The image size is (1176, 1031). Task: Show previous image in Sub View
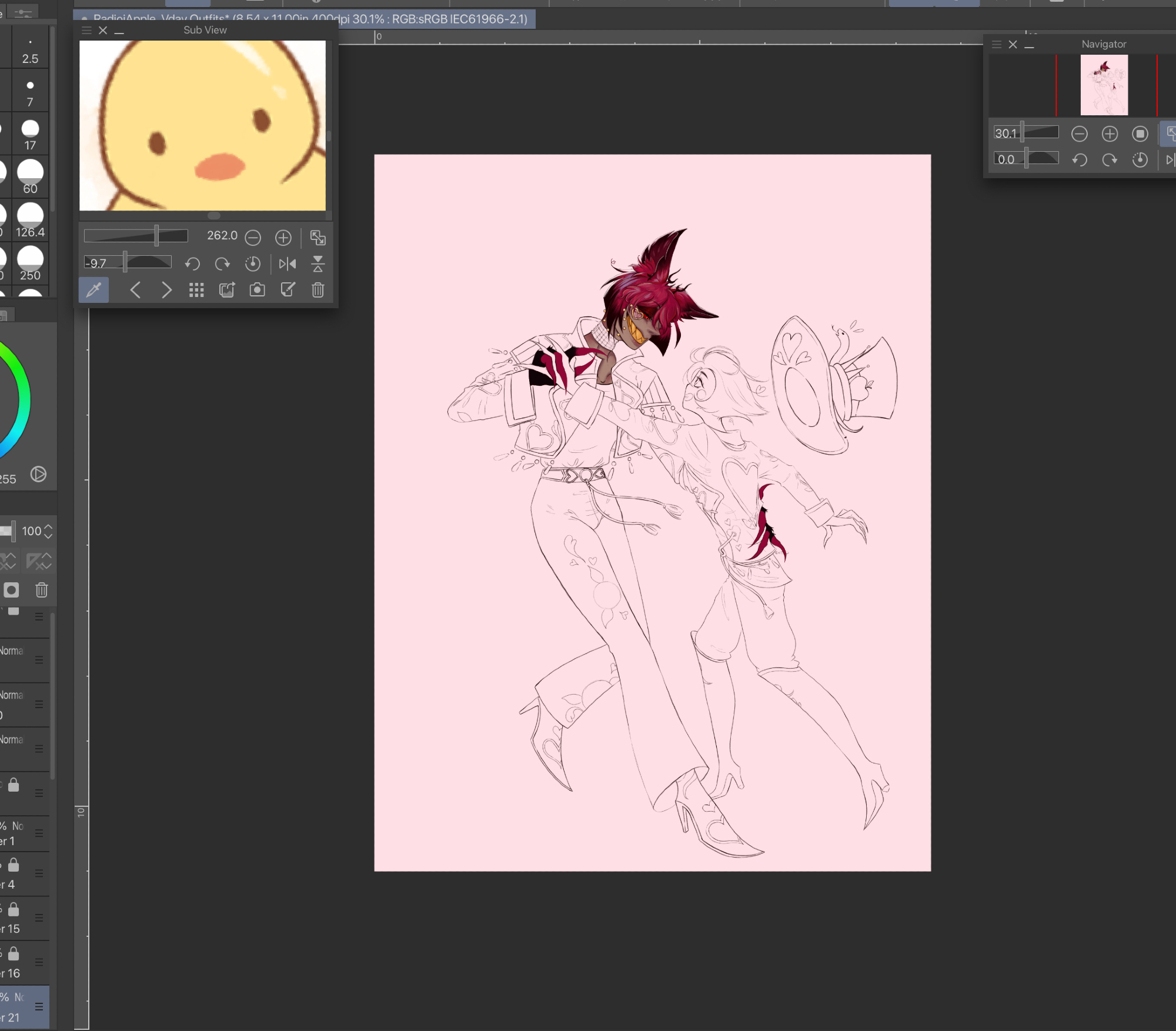[135, 290]
